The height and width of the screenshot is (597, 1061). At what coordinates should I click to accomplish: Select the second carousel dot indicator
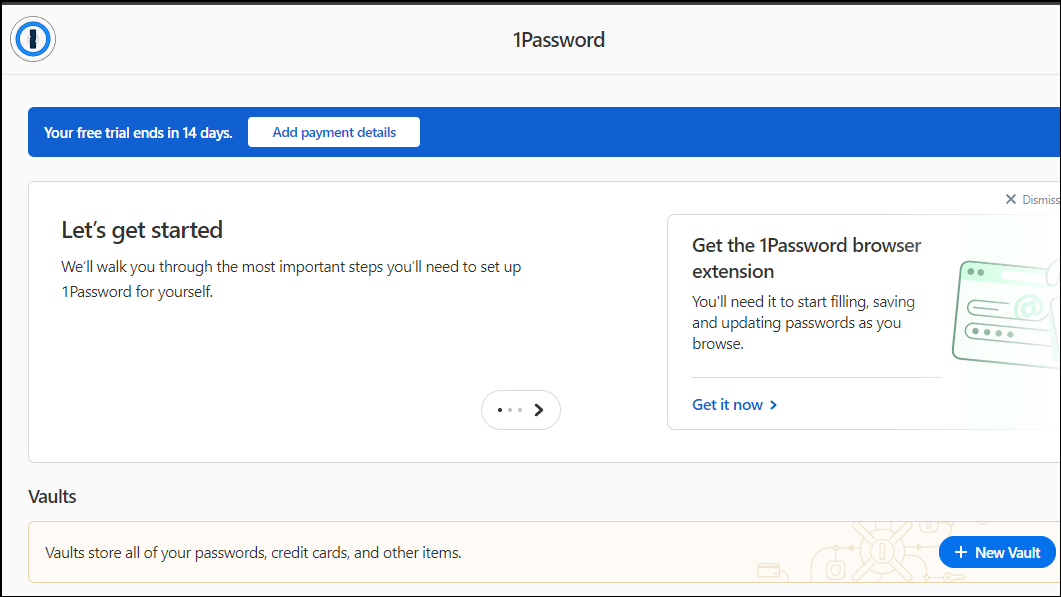click(510, 410)
